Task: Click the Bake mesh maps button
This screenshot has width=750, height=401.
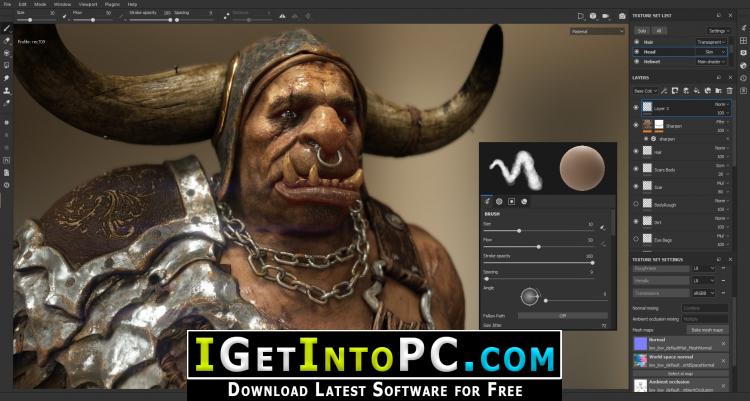Action: coord(706,329)
